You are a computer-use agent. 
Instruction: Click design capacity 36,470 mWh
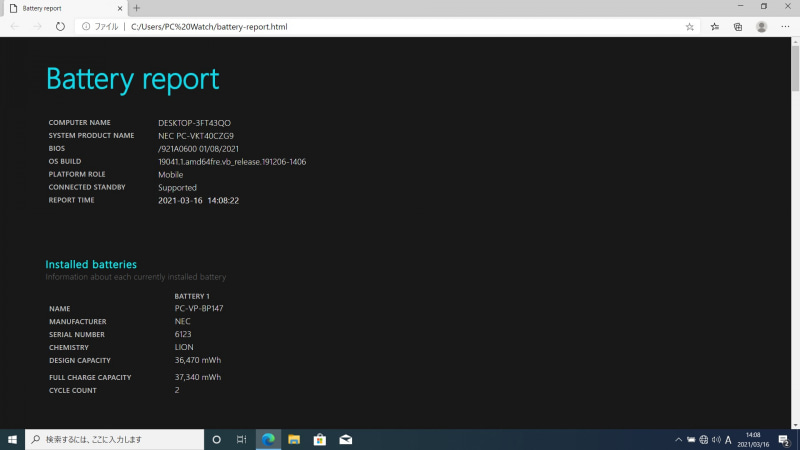pyautogui.click(x=197, y=360)
